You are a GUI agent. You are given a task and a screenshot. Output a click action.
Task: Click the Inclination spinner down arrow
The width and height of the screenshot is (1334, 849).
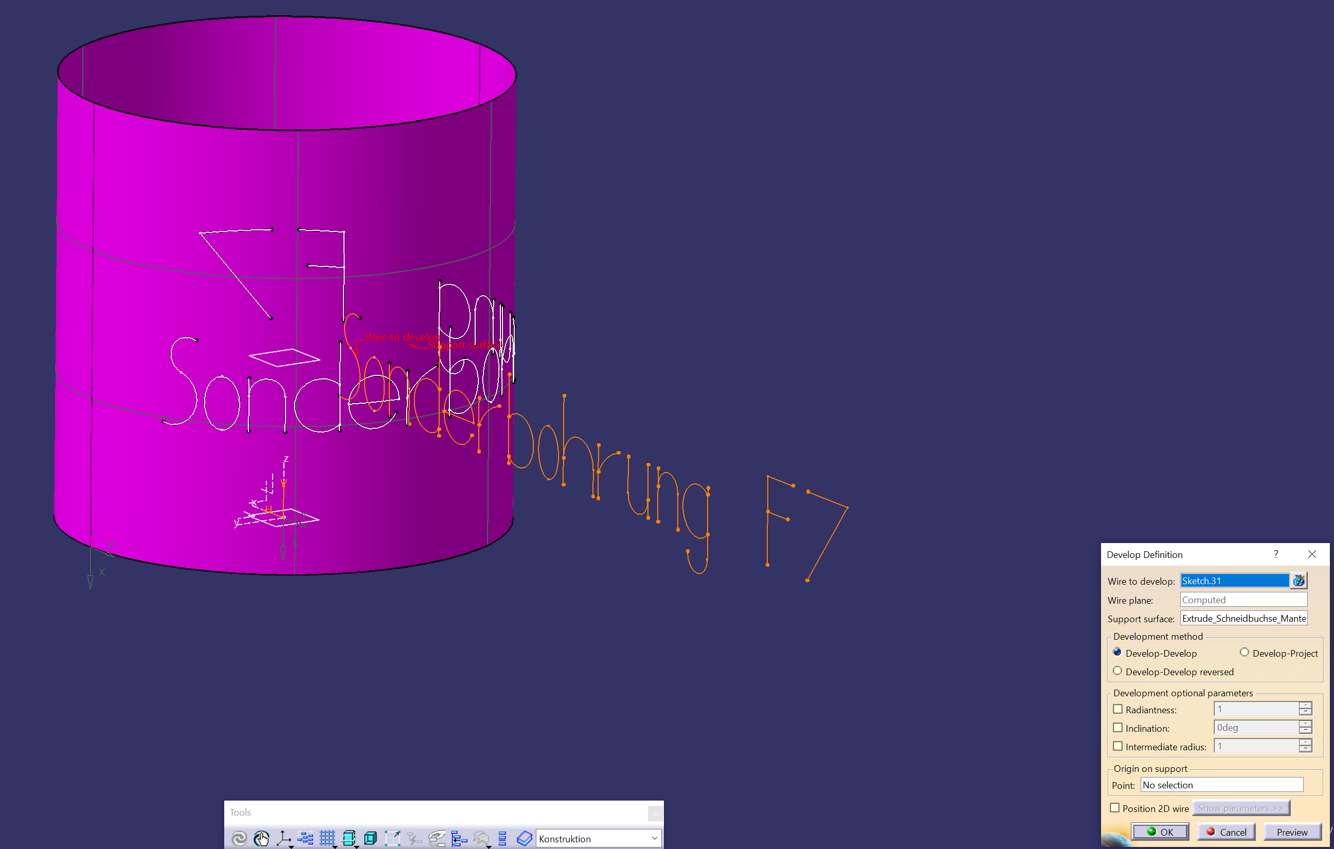click(1305, 732)
